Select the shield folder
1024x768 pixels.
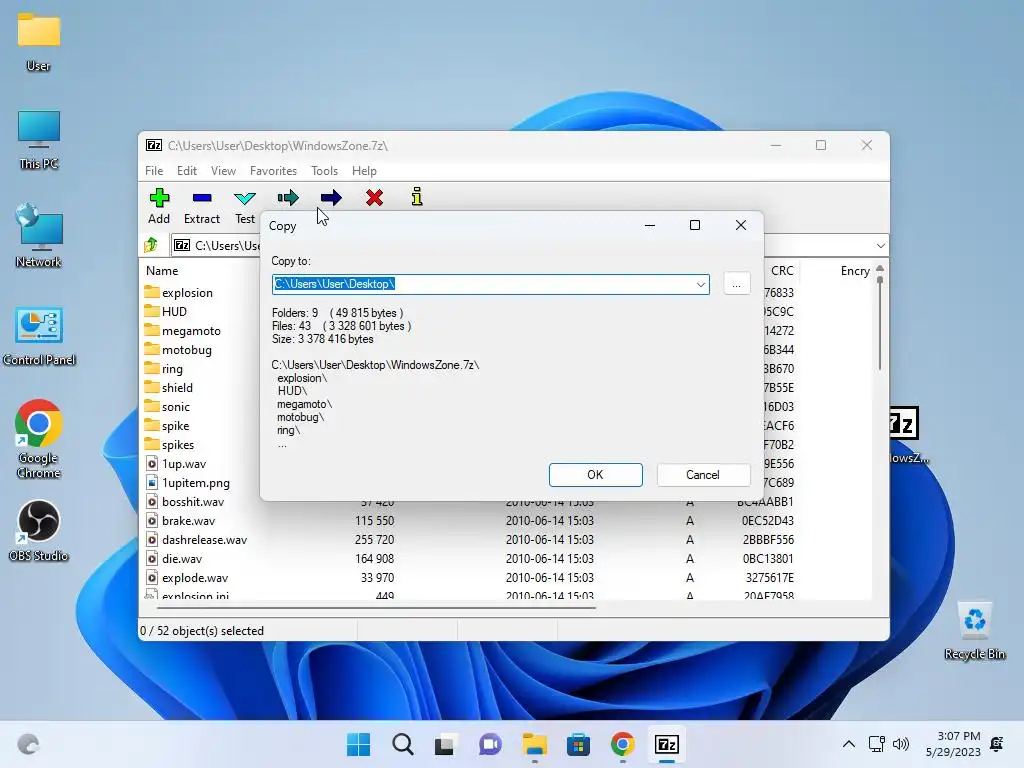[168, 387]
